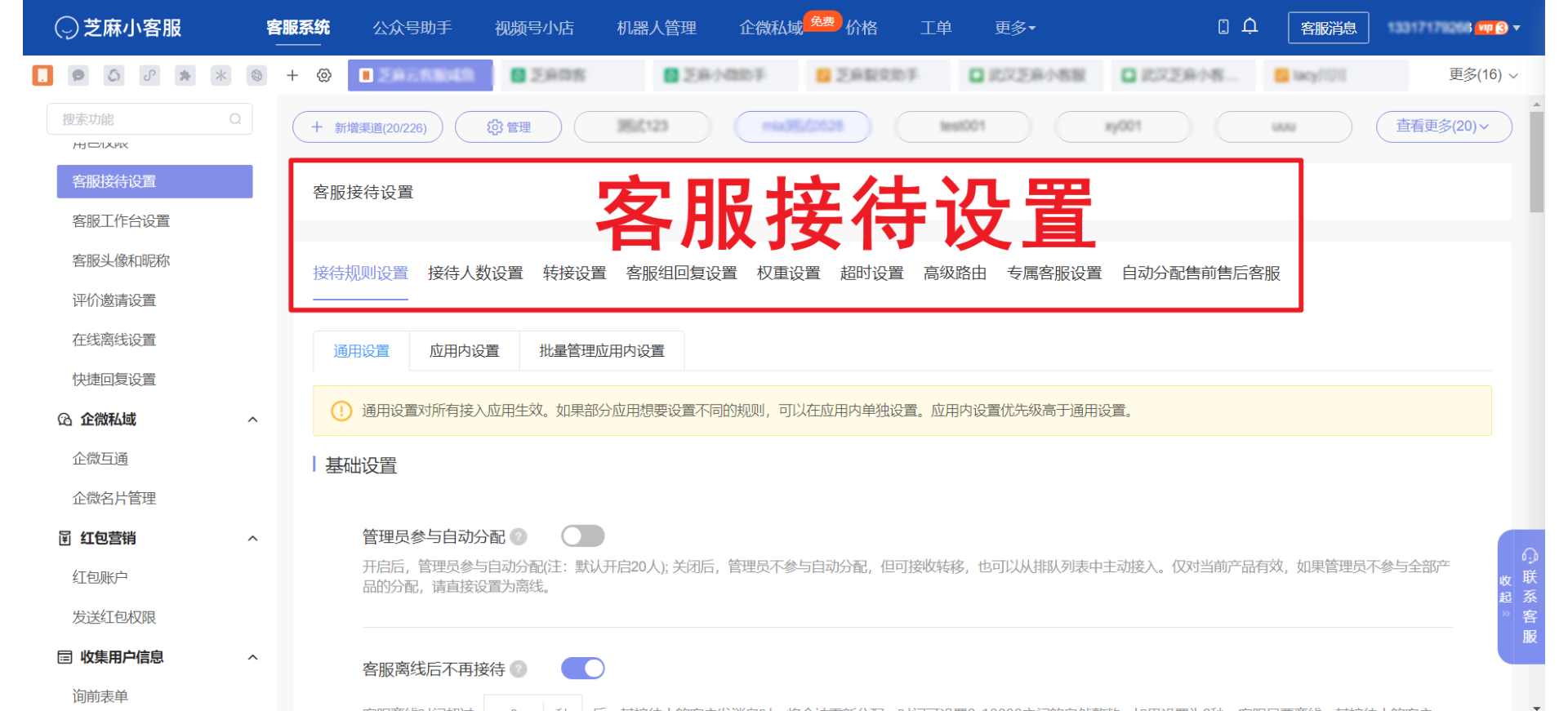Click 客服消息 button

point(1329,28)
